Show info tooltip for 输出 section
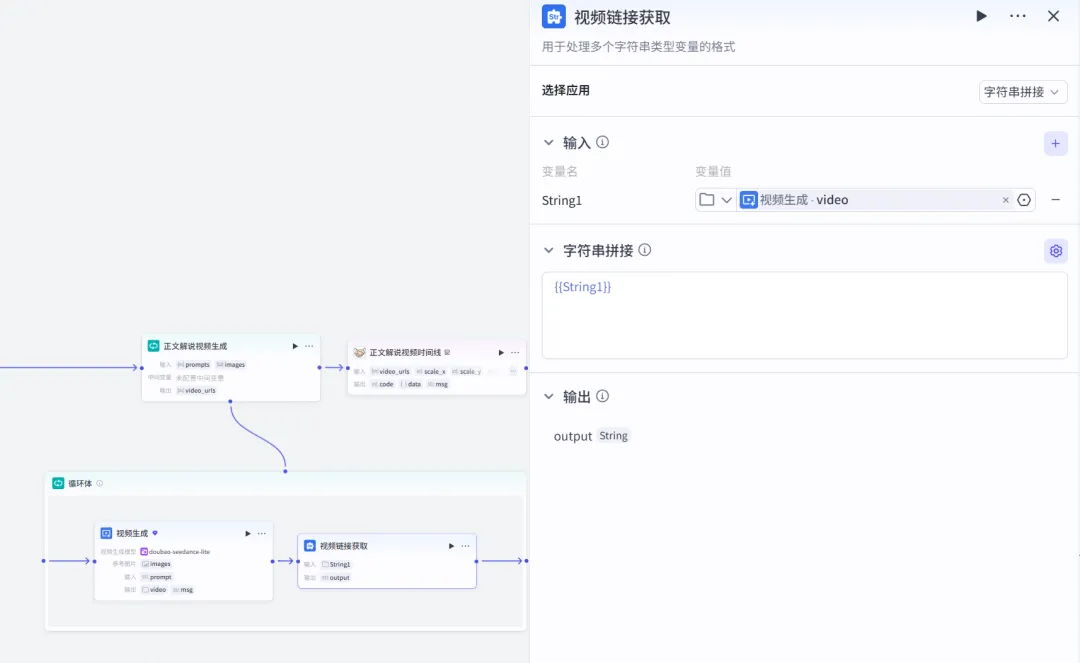This screenshot has width=1080, height=663. click(603, 396)
